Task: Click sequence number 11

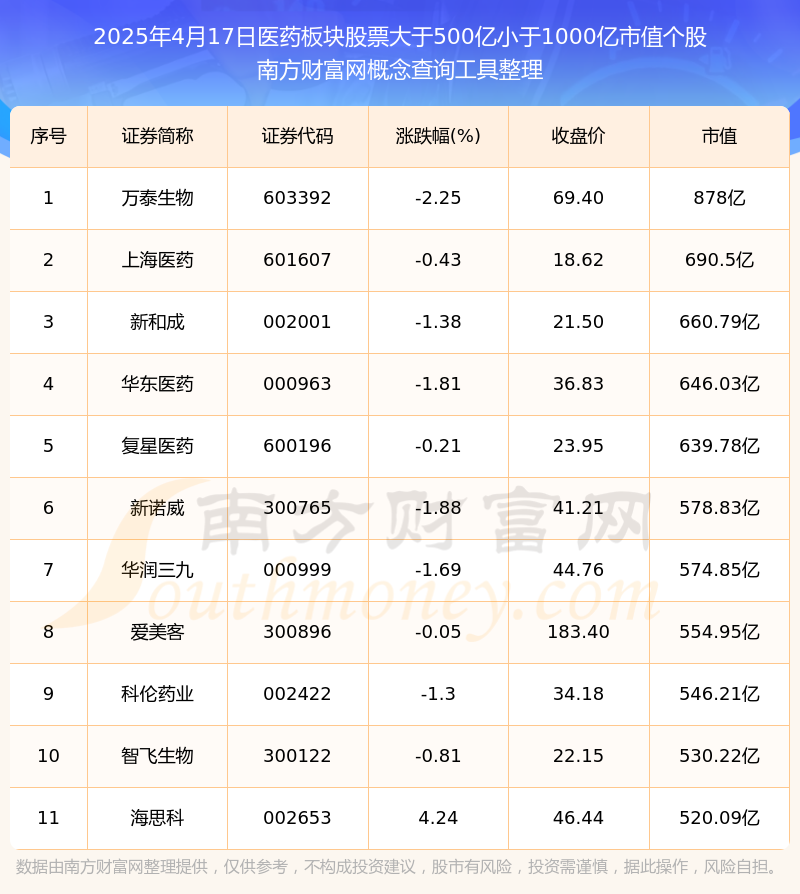Action: click(48, 818)
